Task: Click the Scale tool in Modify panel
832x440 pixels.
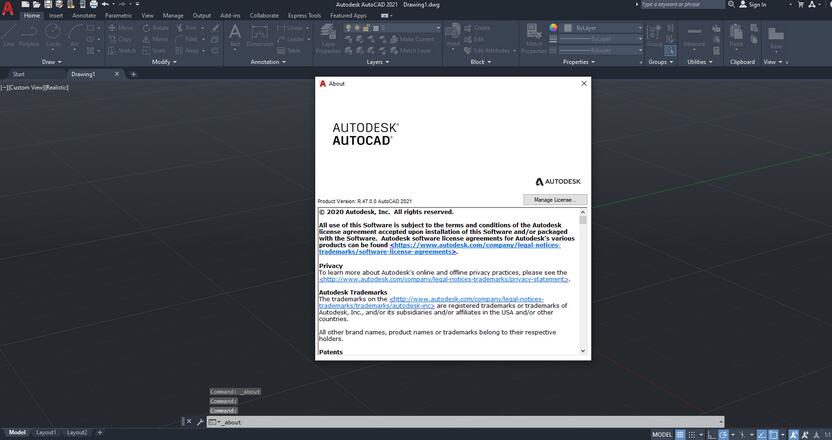Action: 154,51
